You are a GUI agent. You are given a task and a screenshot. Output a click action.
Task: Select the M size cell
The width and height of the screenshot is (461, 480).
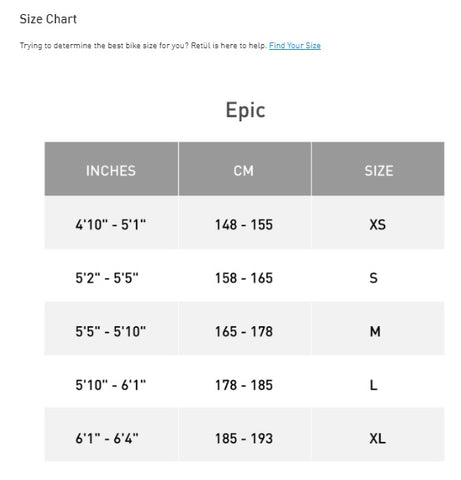click(x=378, y=329)
